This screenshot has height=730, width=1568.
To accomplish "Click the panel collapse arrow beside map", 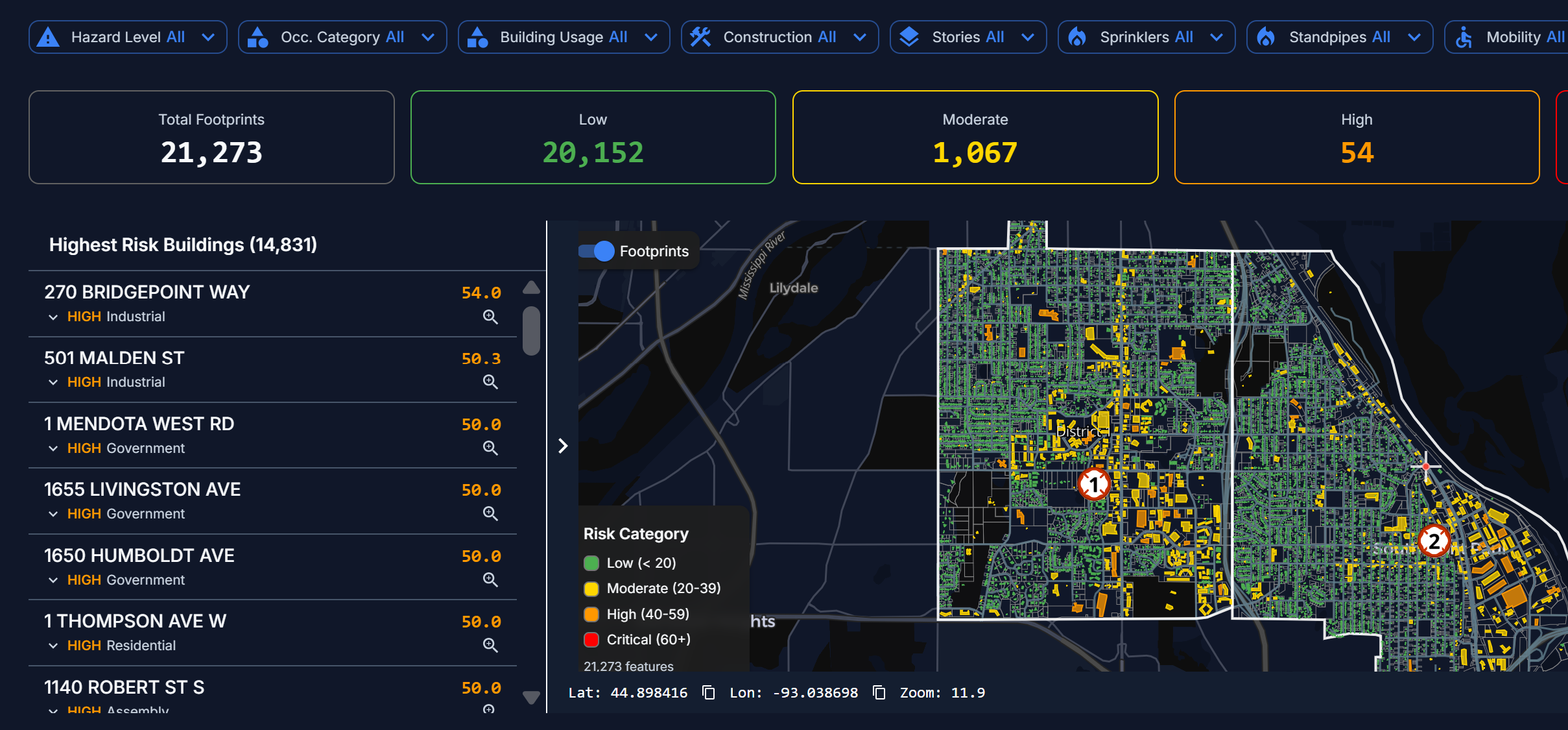I will click(x=563, y=446).
